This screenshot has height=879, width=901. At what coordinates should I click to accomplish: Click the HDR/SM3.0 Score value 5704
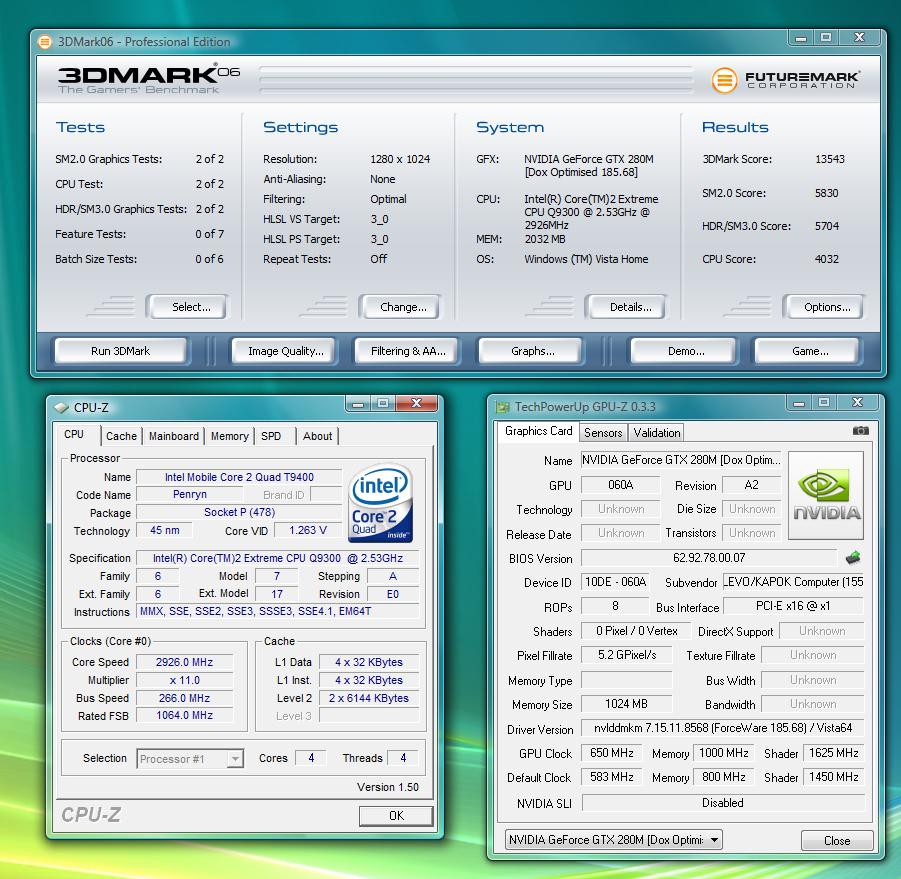tap(827, 226)
